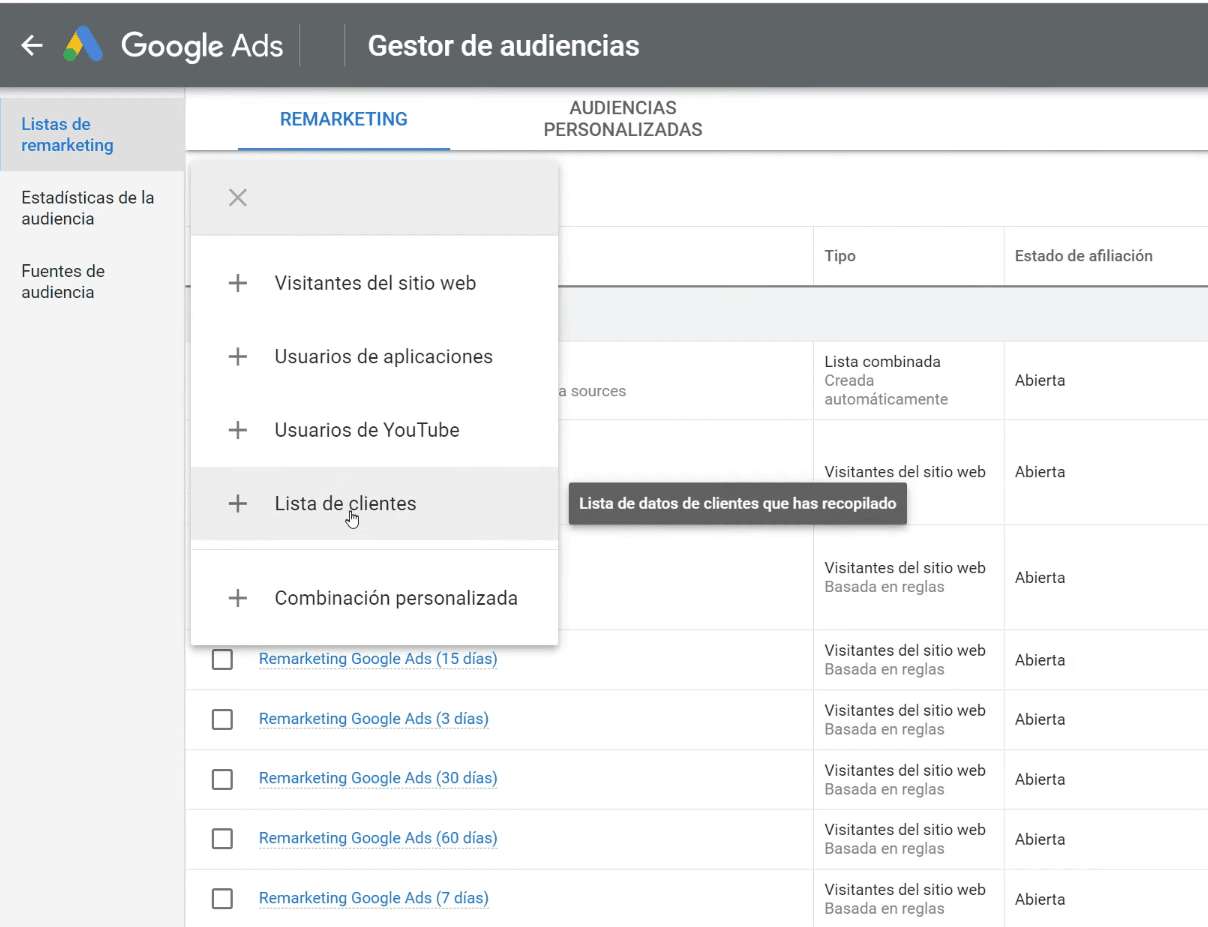This screenshot has width=1208, height=927.
Task: Switch to the REMARKETING tab
Action: pos(344,119)
